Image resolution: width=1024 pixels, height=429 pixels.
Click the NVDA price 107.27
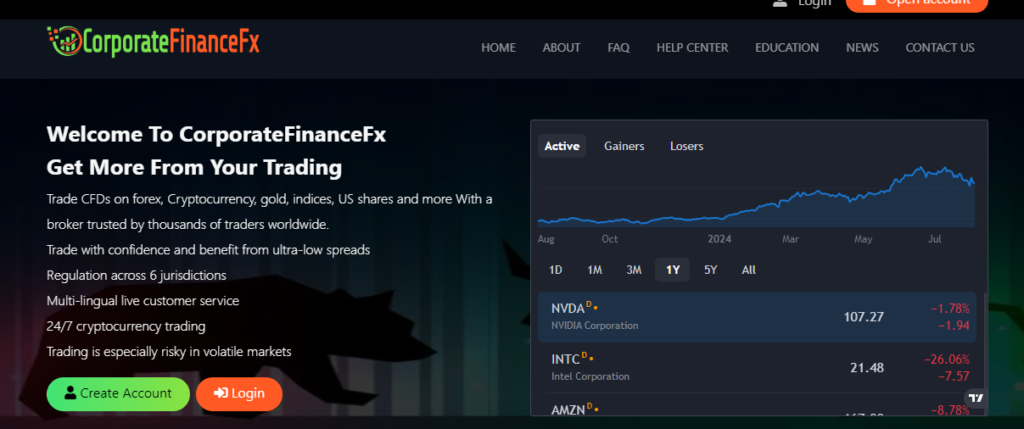pos(863,317)
